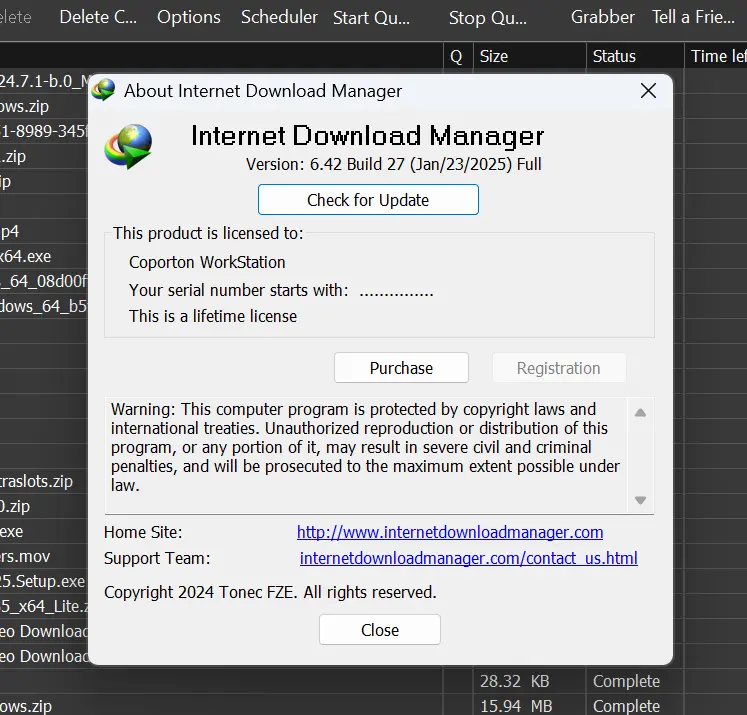Open the contact_us.html support team link
This screenshot has height=715, width=747.
468,558
